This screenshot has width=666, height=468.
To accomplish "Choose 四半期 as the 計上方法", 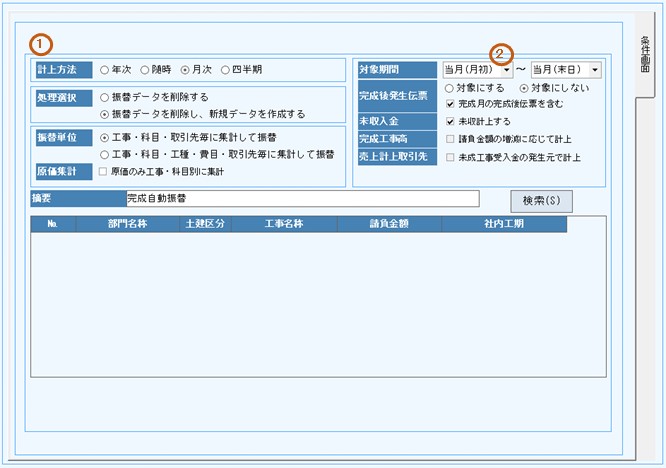I will click(225, 70).
